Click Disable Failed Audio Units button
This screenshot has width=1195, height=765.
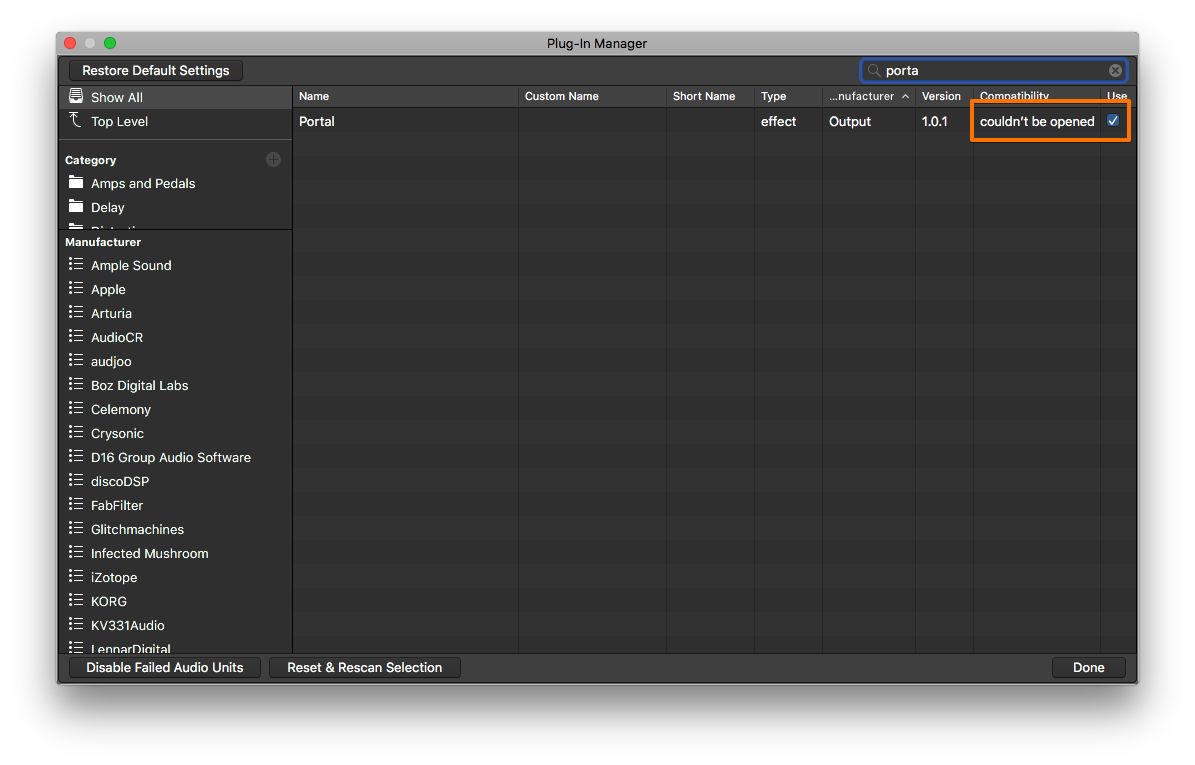pyautogui.click(x=165, y=667)
